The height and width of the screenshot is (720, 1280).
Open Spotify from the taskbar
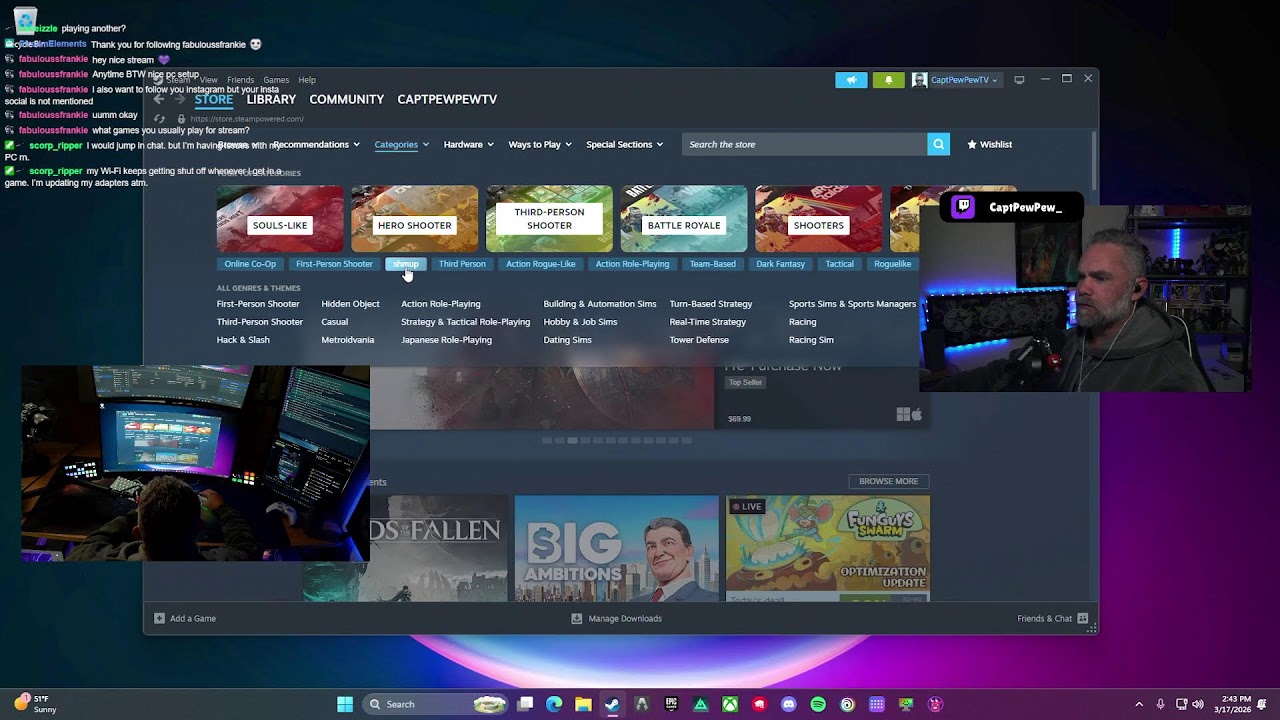tap(818, 704)
